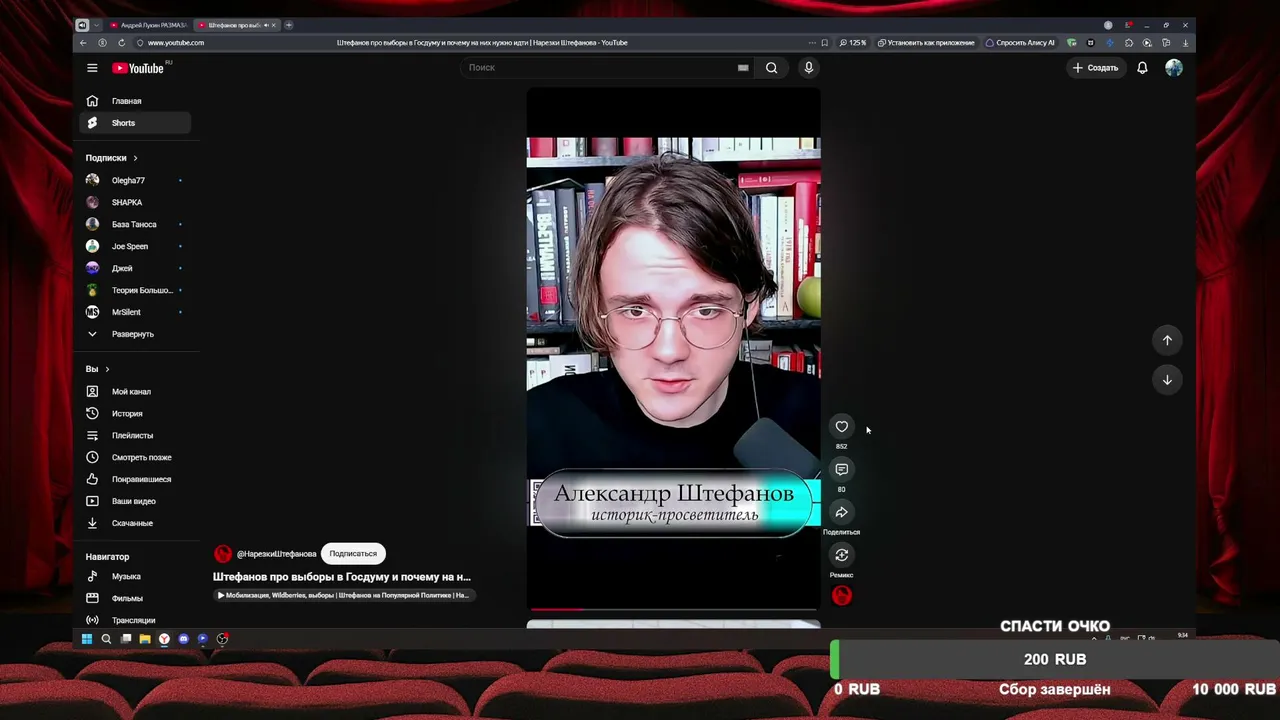Screen dimensions: 1280x720
Task: Click Установить как приложение
Action: [x=925, y=43]
